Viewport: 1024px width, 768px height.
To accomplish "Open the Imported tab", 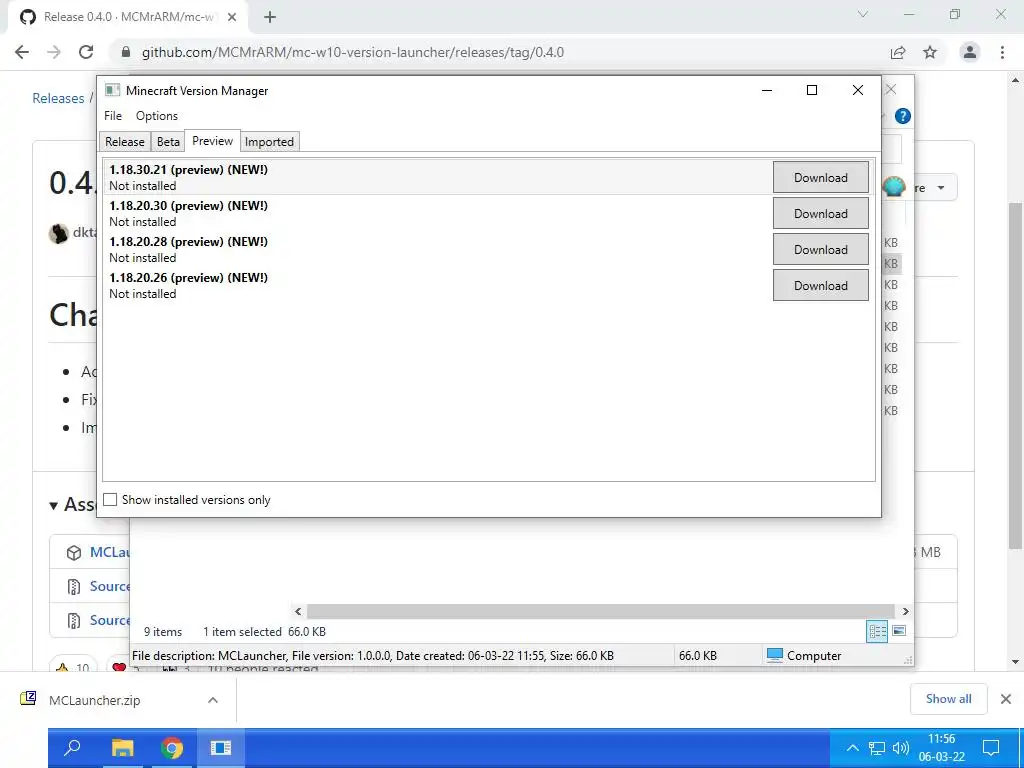I will click(x=269, y=142).
